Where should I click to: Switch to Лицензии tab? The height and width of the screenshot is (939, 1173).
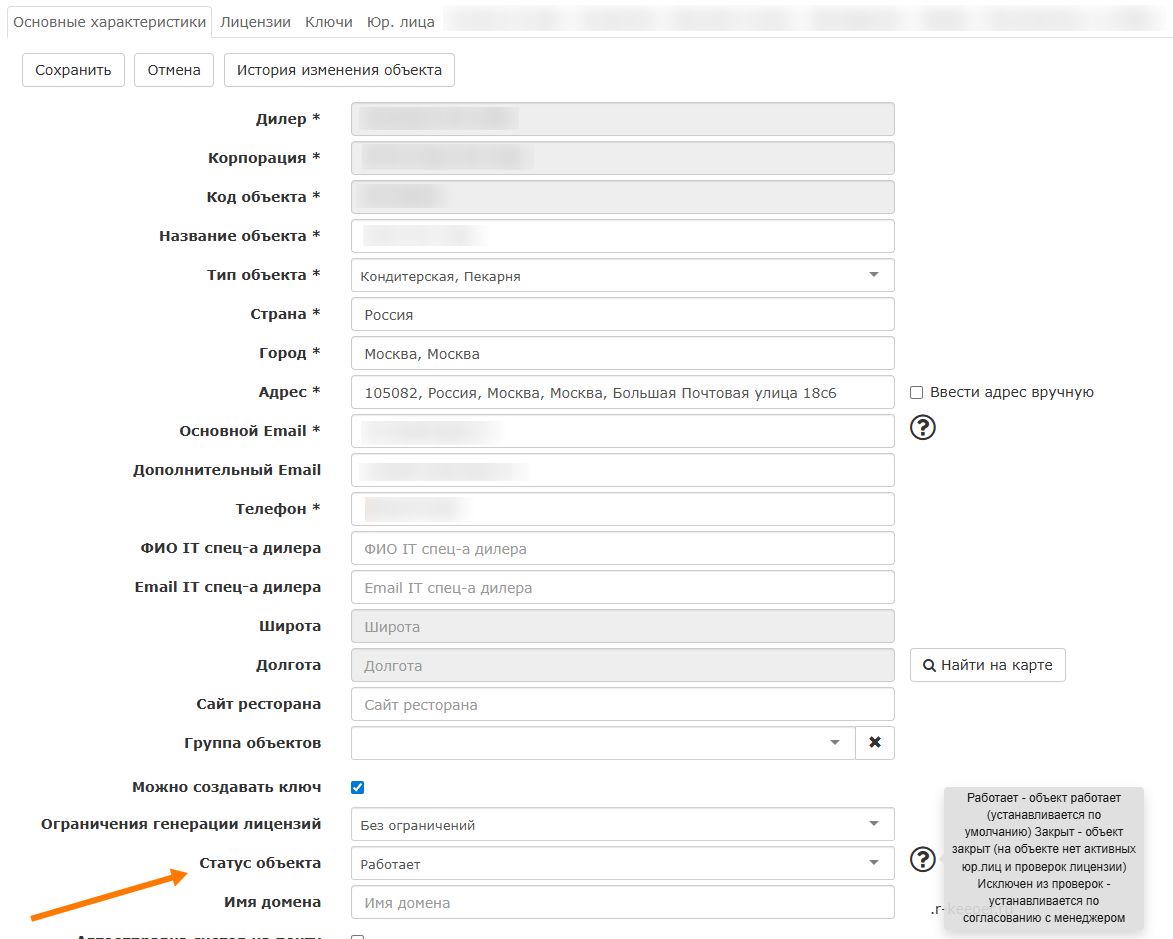coord(255,21)
